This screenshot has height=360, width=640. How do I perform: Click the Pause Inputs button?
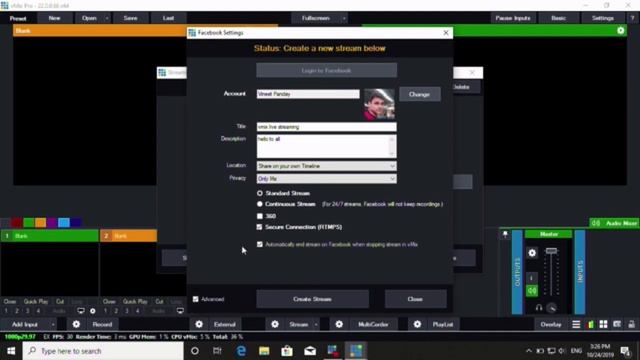coord(513,18)
